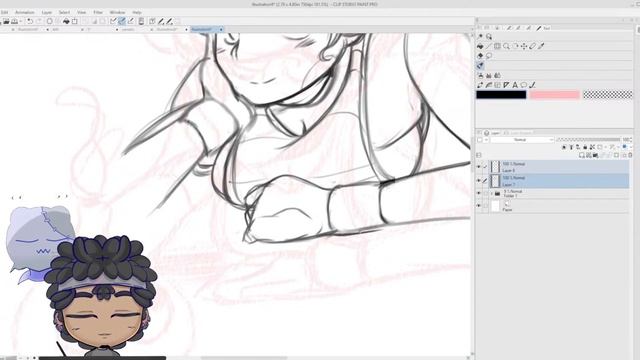Select the Frame border tool icon

pyautogui.click(x=498, y=85)
